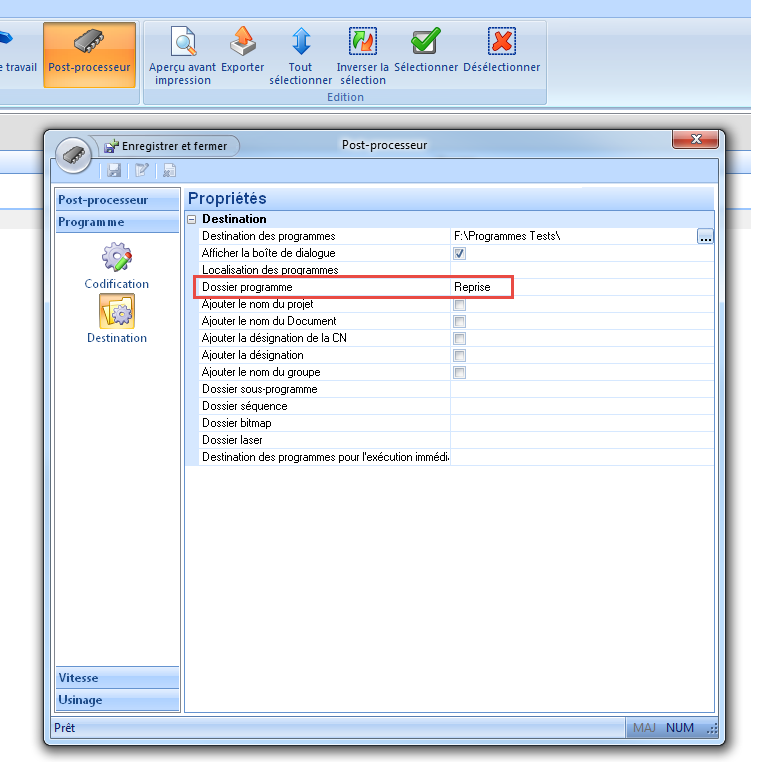
Task: Select the Destination folder icon
Action: pyautogui.click(x=116, y=313)
